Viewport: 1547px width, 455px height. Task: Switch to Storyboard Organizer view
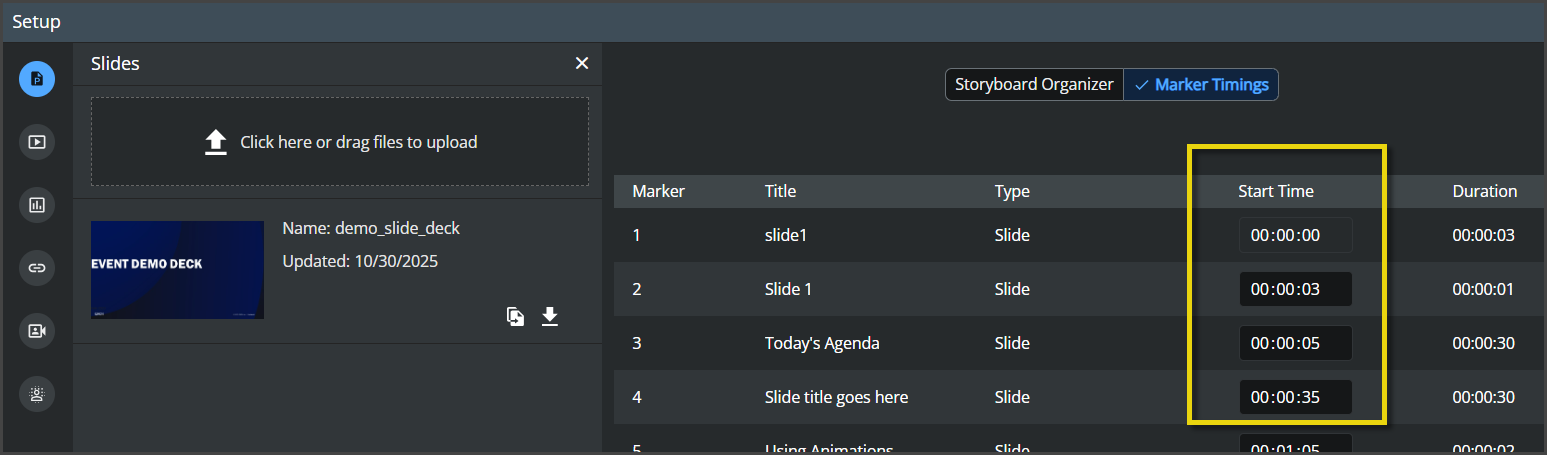click(x=1034, y=85)
